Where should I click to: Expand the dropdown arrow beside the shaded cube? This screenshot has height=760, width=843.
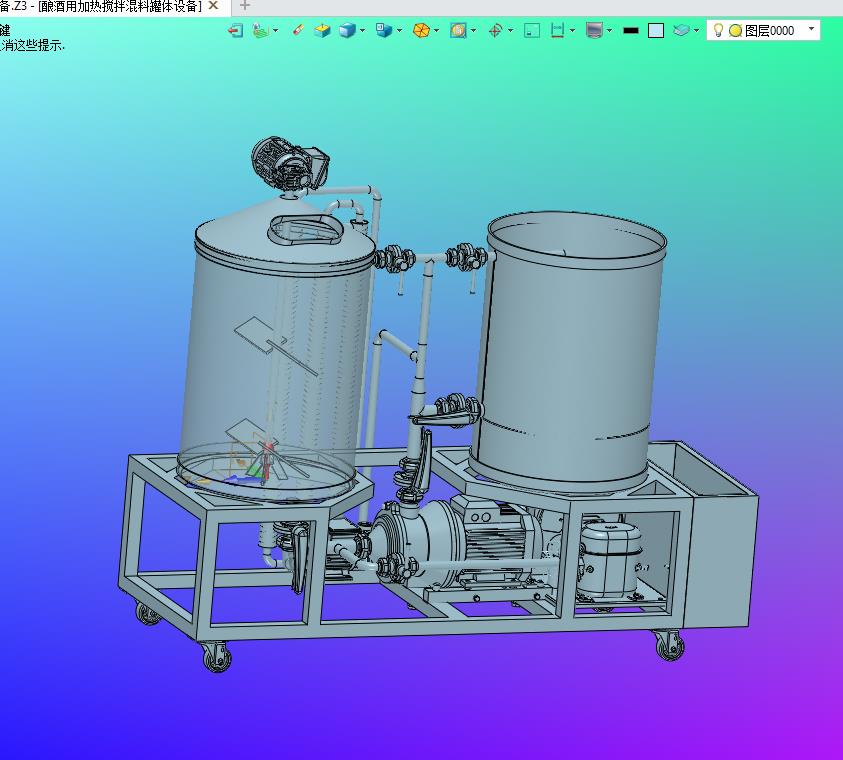point(362,30)
